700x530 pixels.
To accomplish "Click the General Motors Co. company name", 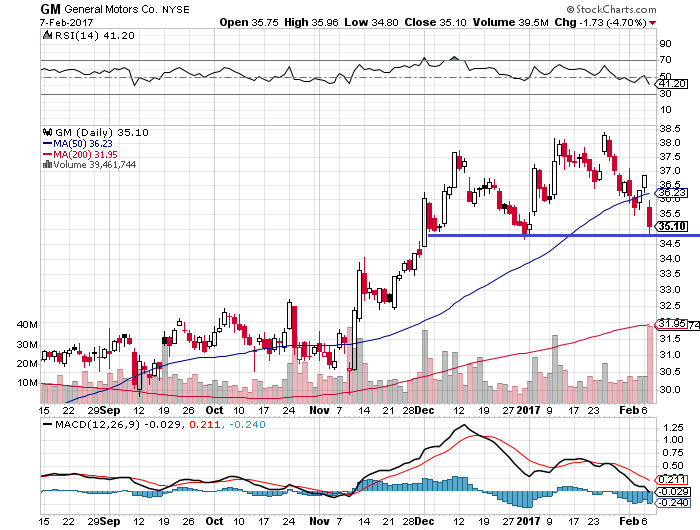I will (x=111, y=9).
